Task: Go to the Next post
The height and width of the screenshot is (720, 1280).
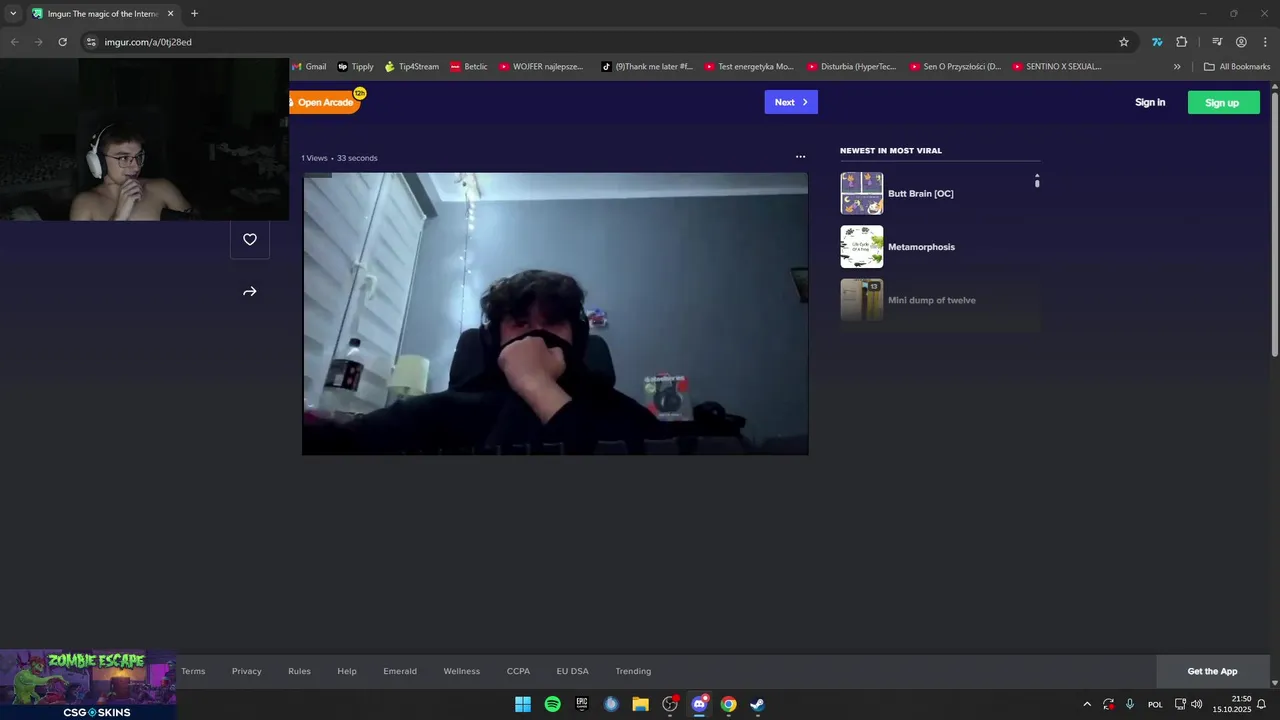Action: [791, 102]
